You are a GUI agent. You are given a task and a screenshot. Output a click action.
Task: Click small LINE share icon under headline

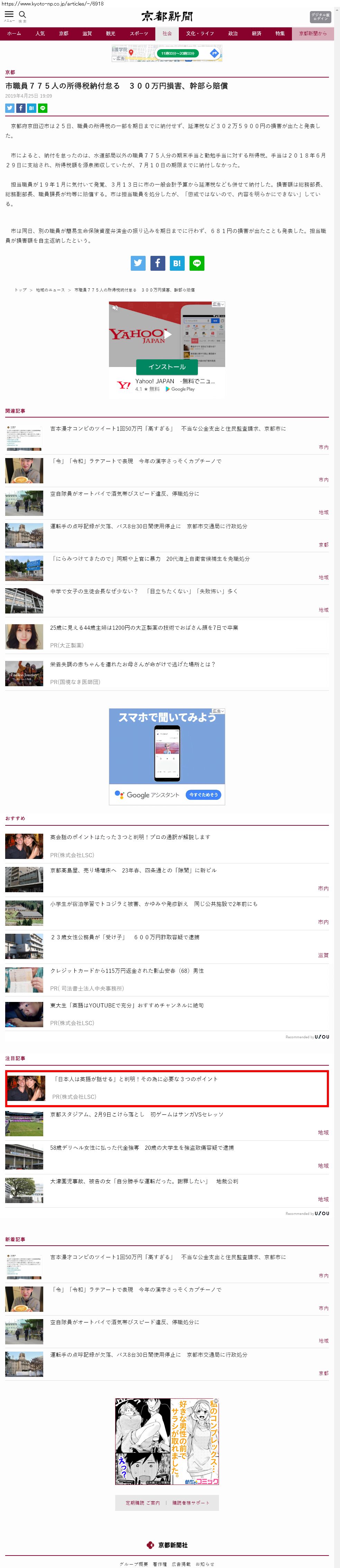tap(43, 108)
